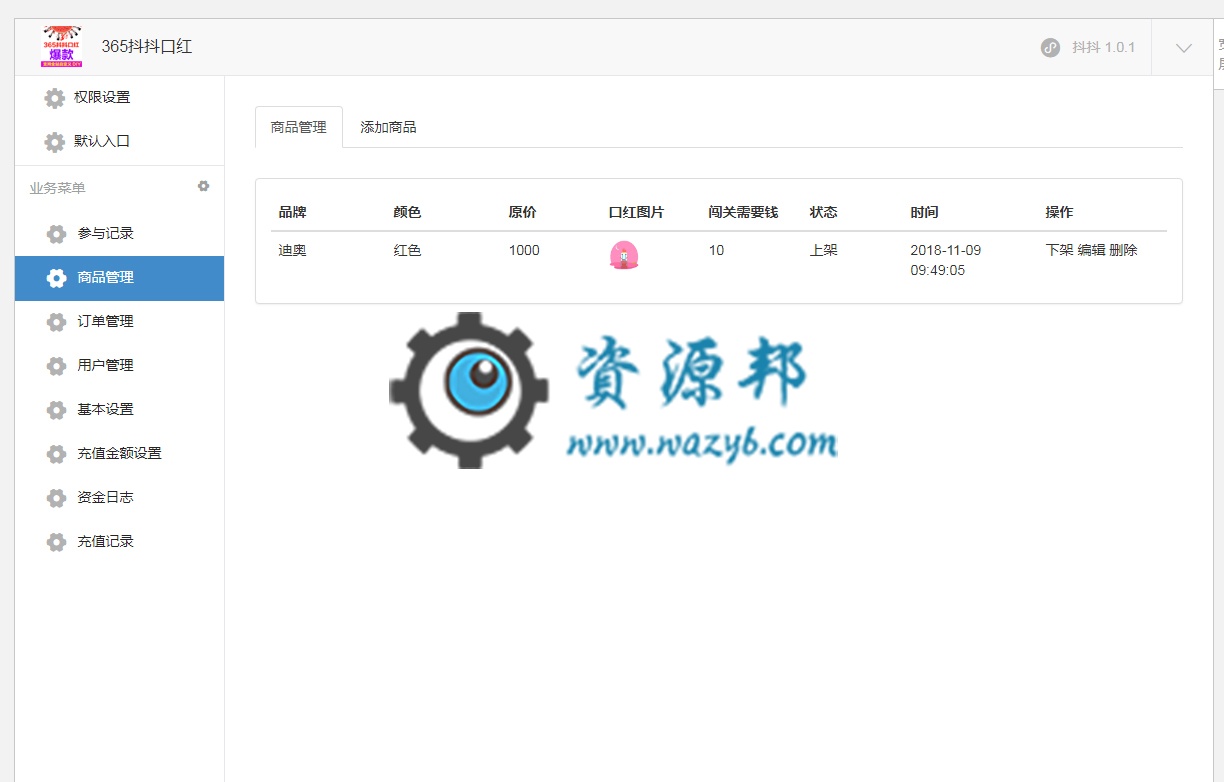Switch to the 添加商品 tab
The height and width of the screenshot is (782, 1224).
click(x=388, y=127)
